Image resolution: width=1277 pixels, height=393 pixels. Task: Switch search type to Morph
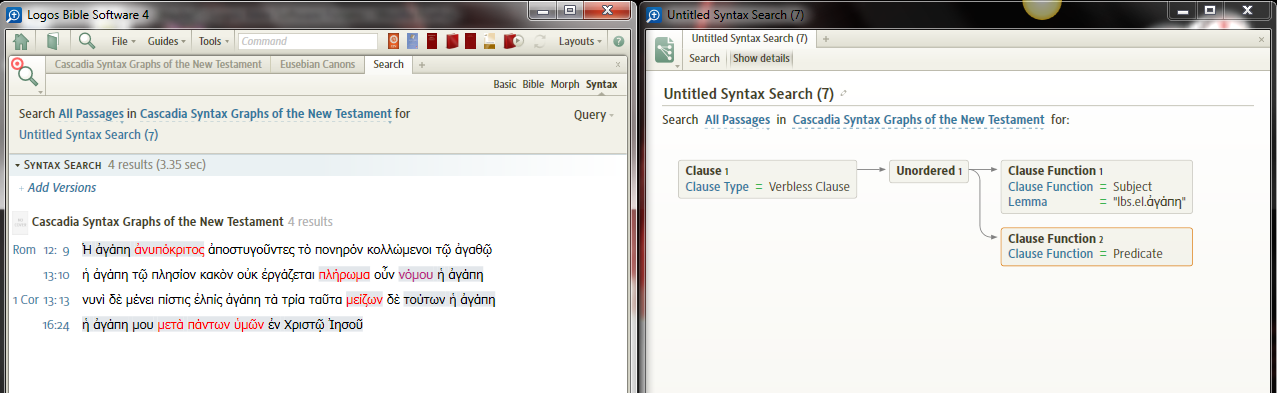pyautogui.click(x=565, y=85)
